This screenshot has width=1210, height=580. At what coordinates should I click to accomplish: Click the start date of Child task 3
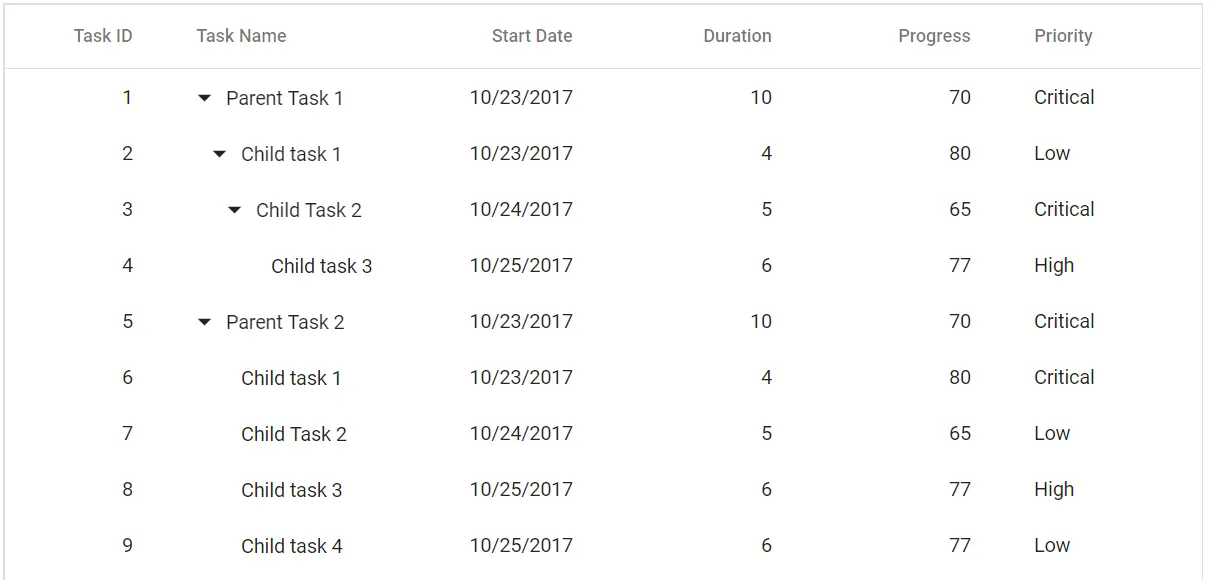pos(520,266)
